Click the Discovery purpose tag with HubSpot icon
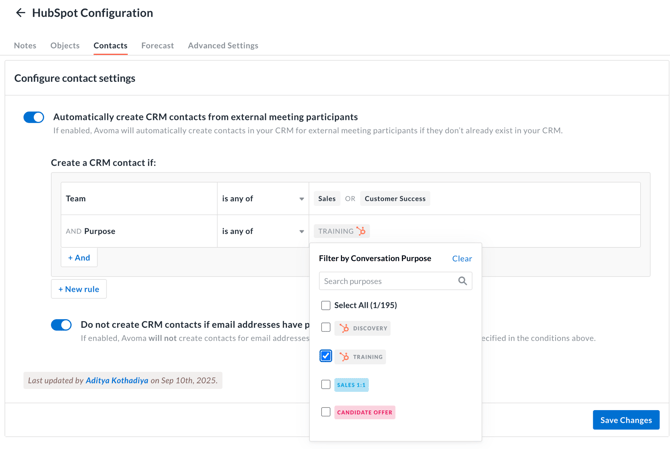Screen dimensions: 670x449 click(x=363, y=328)
